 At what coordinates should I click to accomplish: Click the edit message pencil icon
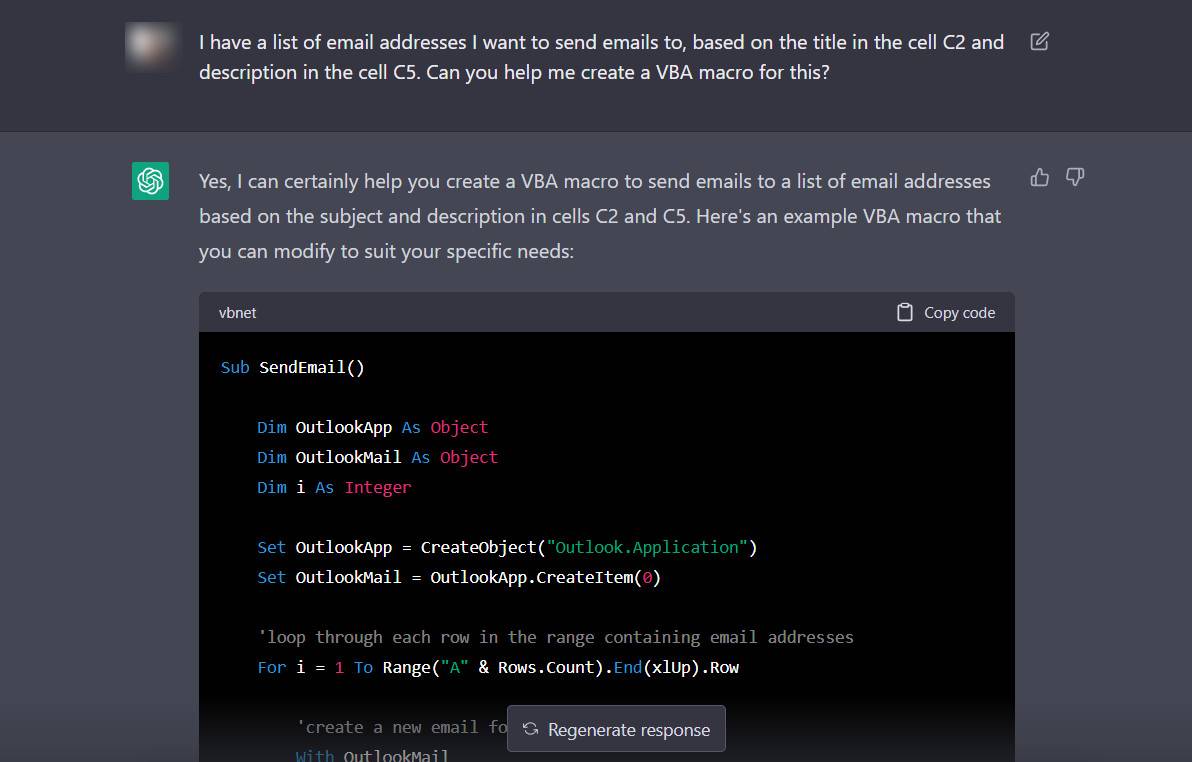(1039, 42)
